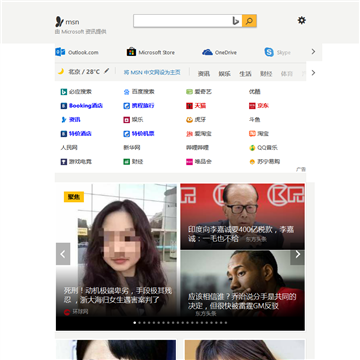Open the 新华网 link
This screenshot has width=360, height=360.
click(132, 148)
